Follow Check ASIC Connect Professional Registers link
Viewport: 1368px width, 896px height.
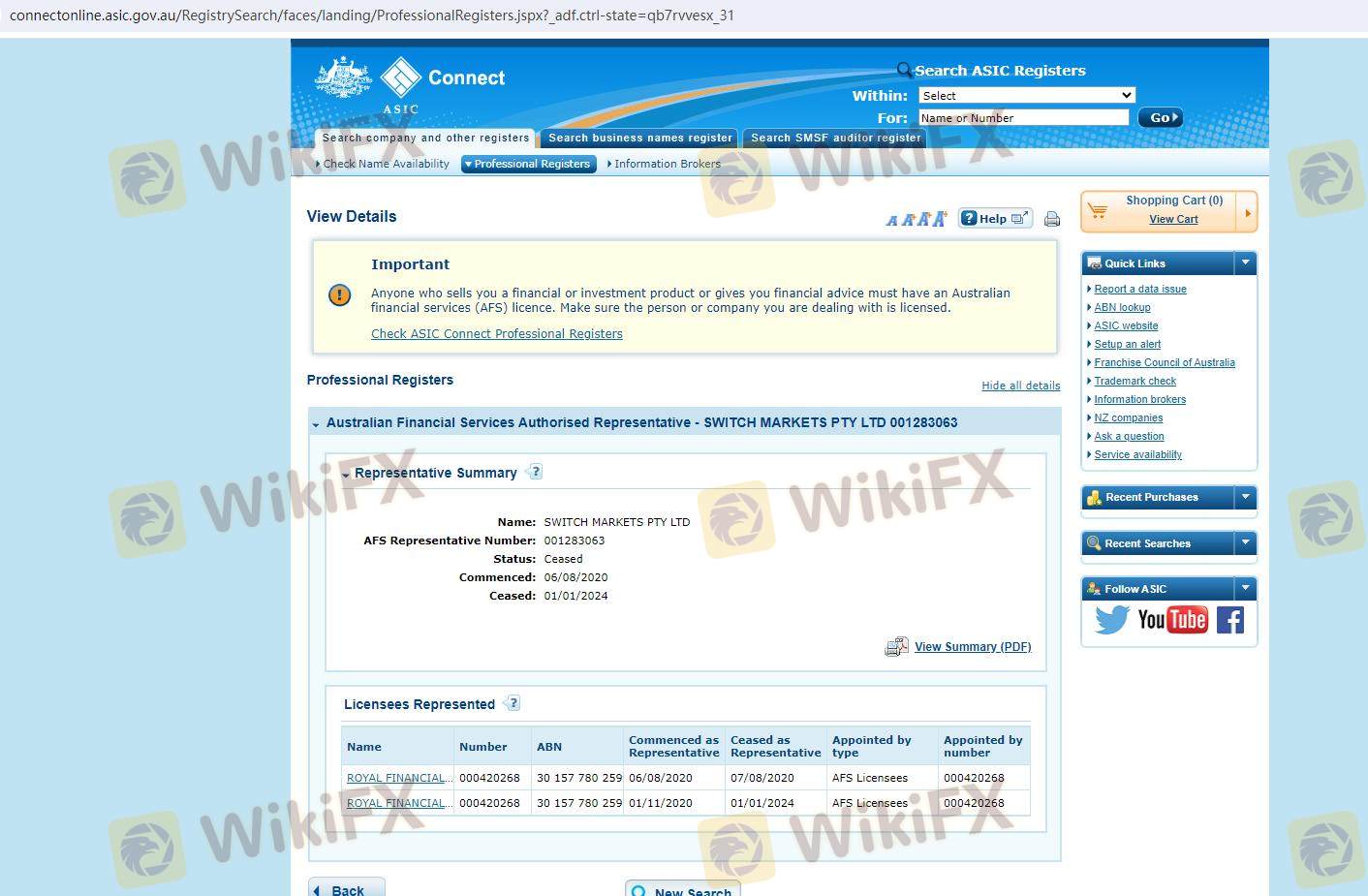pos(497,334)
